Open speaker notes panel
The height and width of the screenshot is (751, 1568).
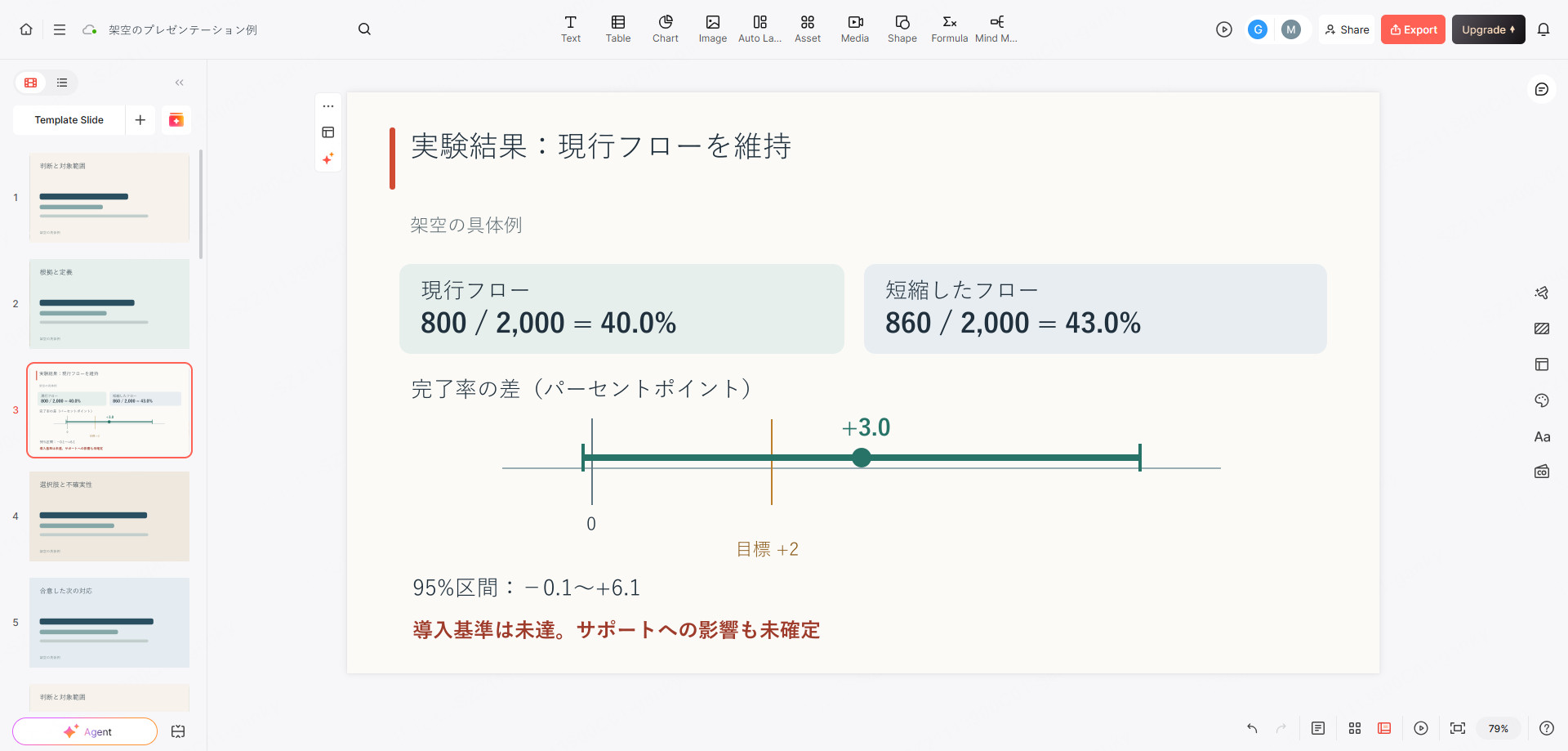(x=1318, y=728)
